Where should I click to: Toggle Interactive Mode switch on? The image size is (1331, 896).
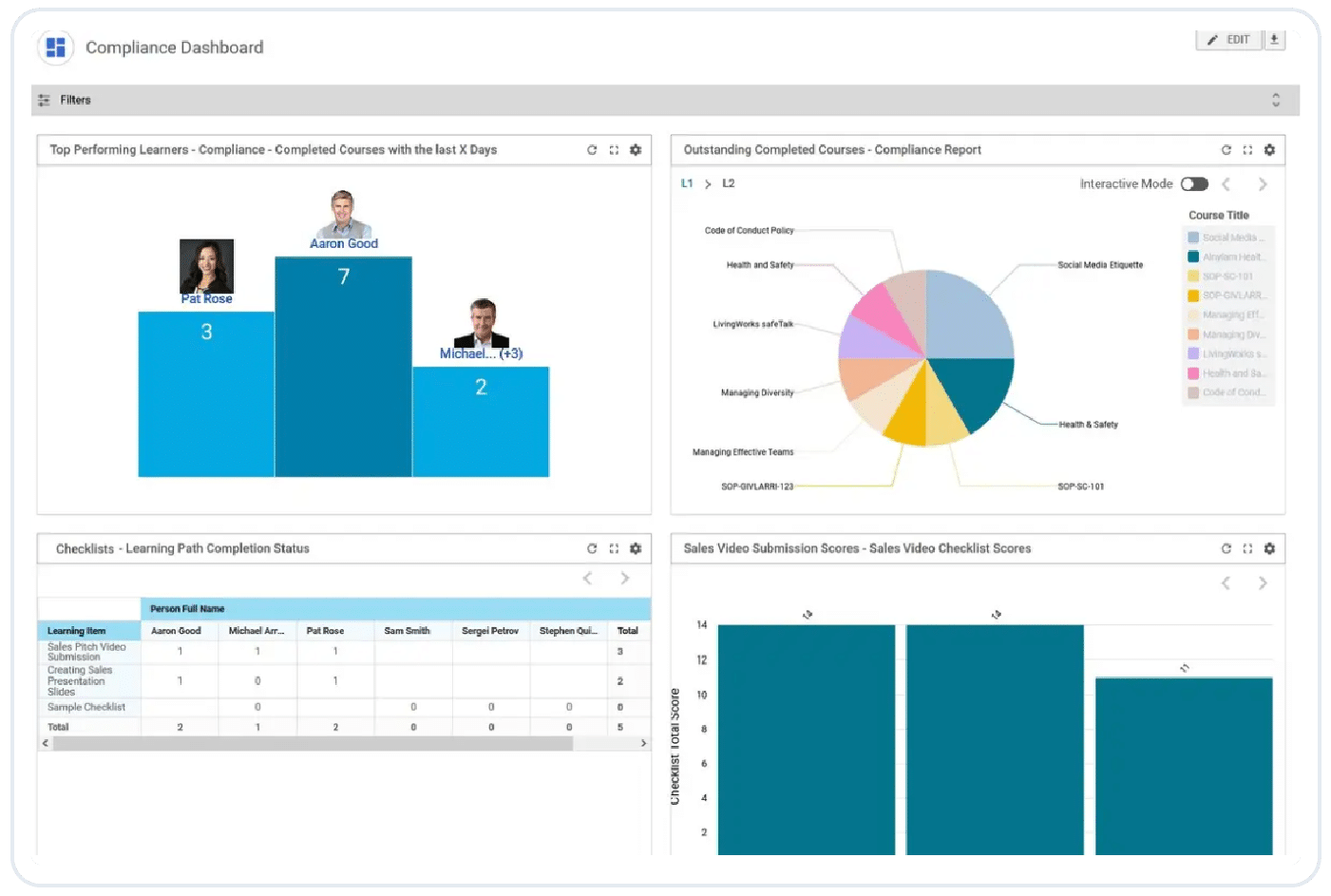(1194, 184)
